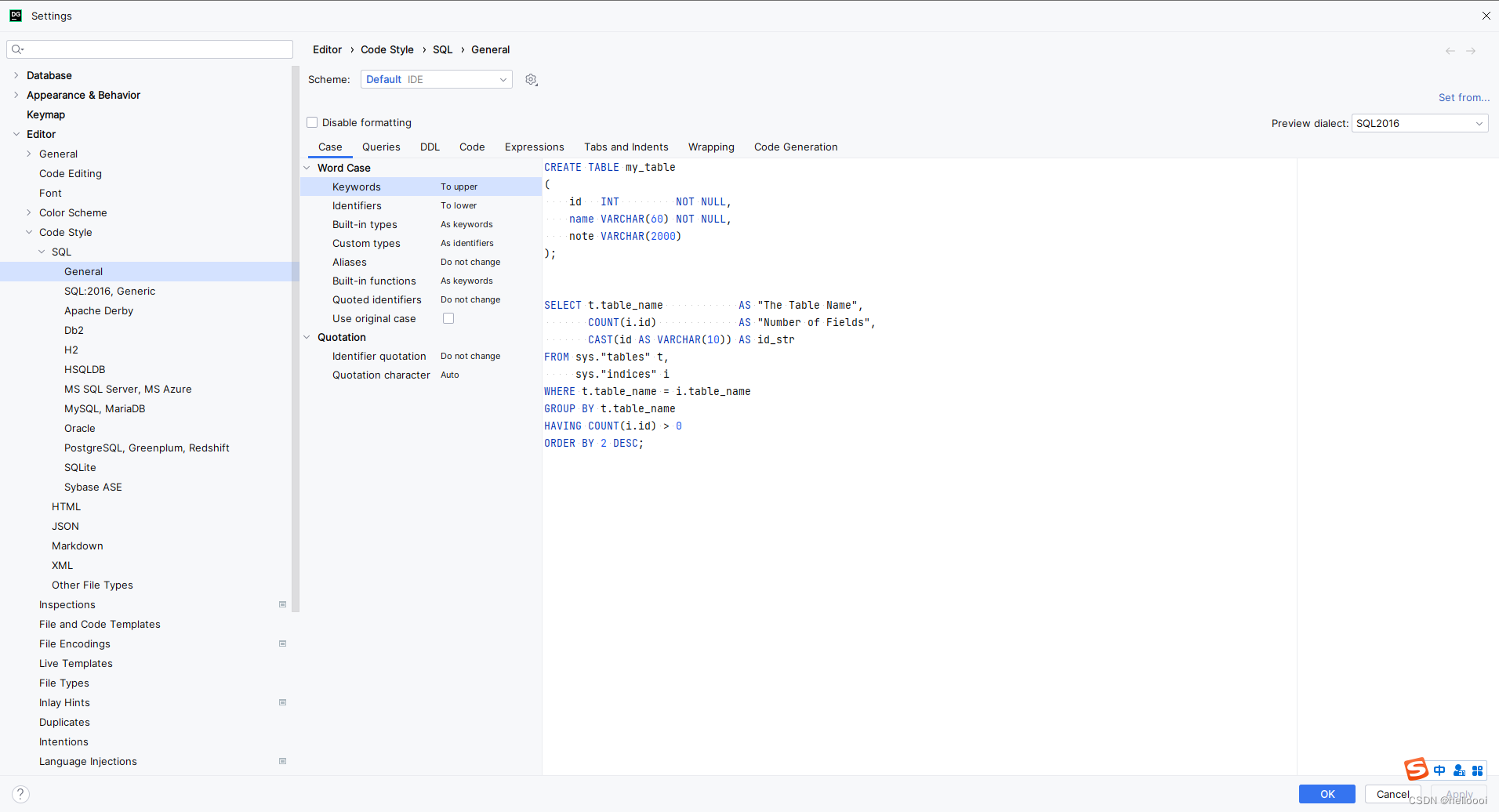Click SQL in the breadcrumb path

pyautogui.click(x=442, y=49)
